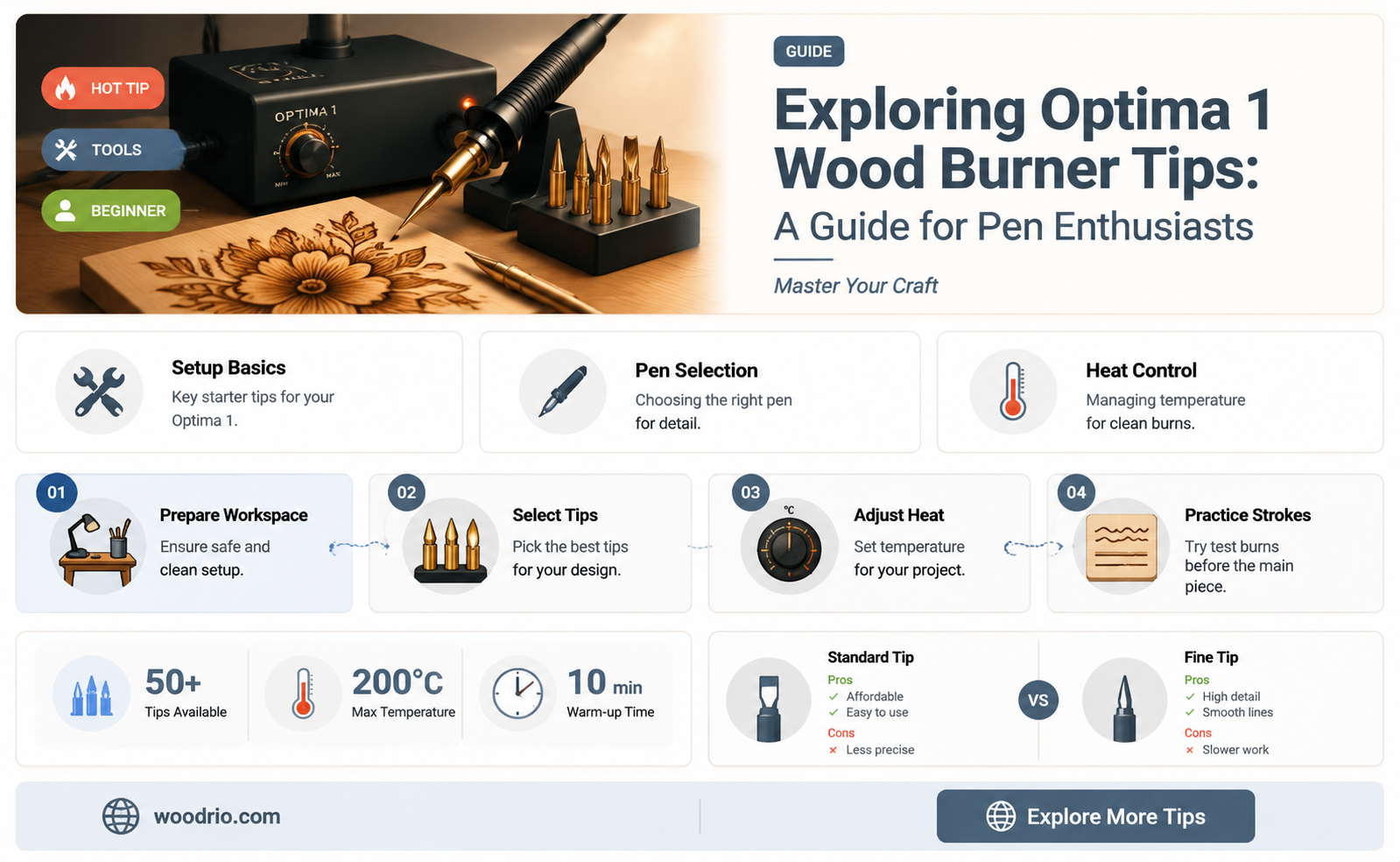The height and width of the screenshot is (862, 1400).
Task: Click the GUIDE label tag
Action: [x=809, y=52]
